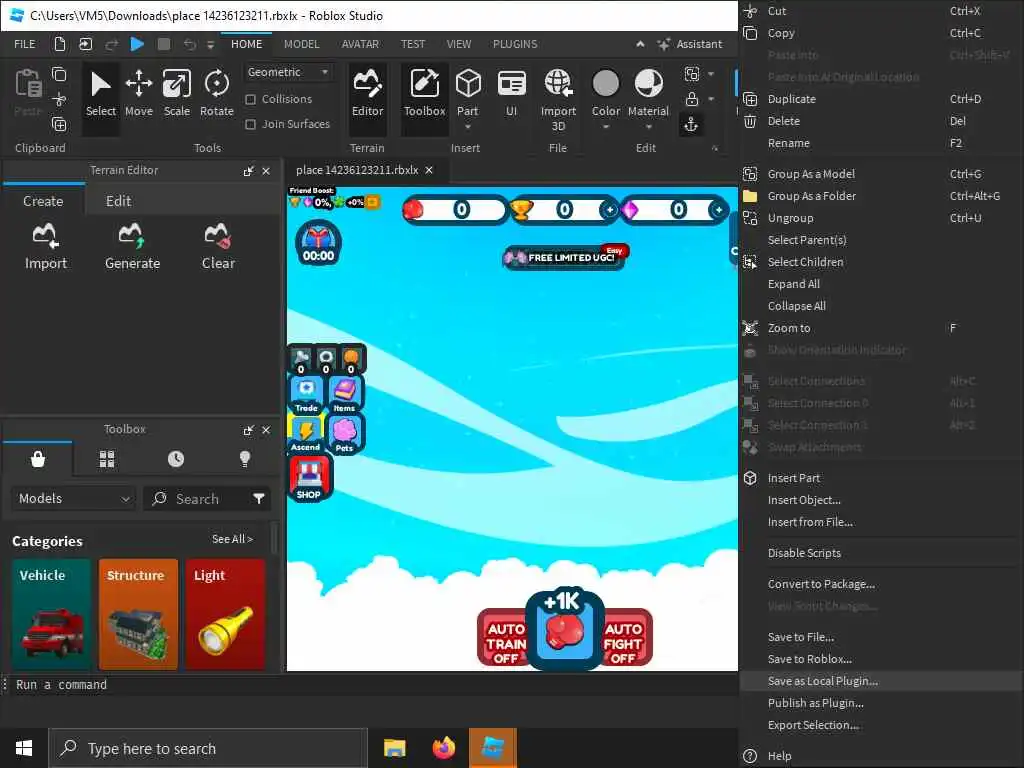Collapse the ribbon with the chevron
The width and height of the screenshot is (1024, 768).
640,44
